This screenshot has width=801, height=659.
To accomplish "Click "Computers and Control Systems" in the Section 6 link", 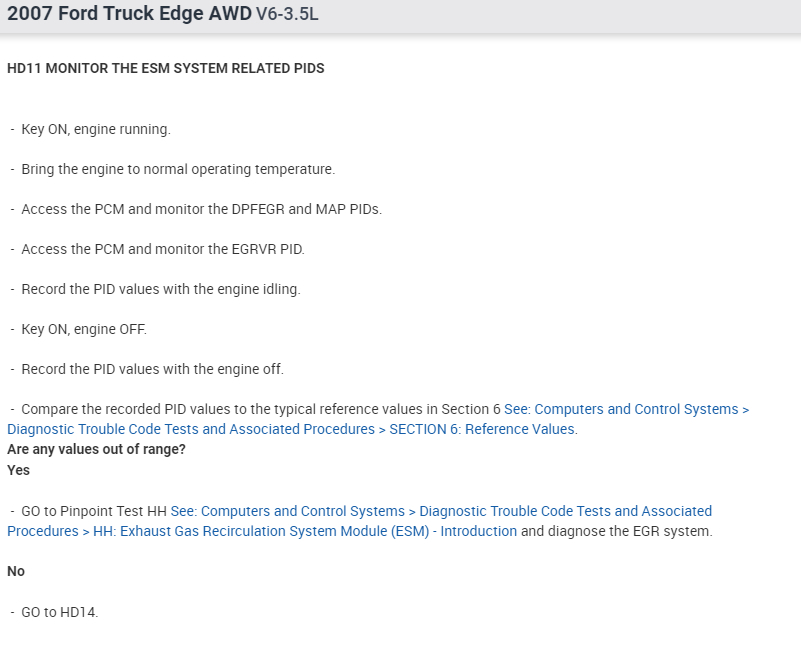I will click(x=620, y=409).
